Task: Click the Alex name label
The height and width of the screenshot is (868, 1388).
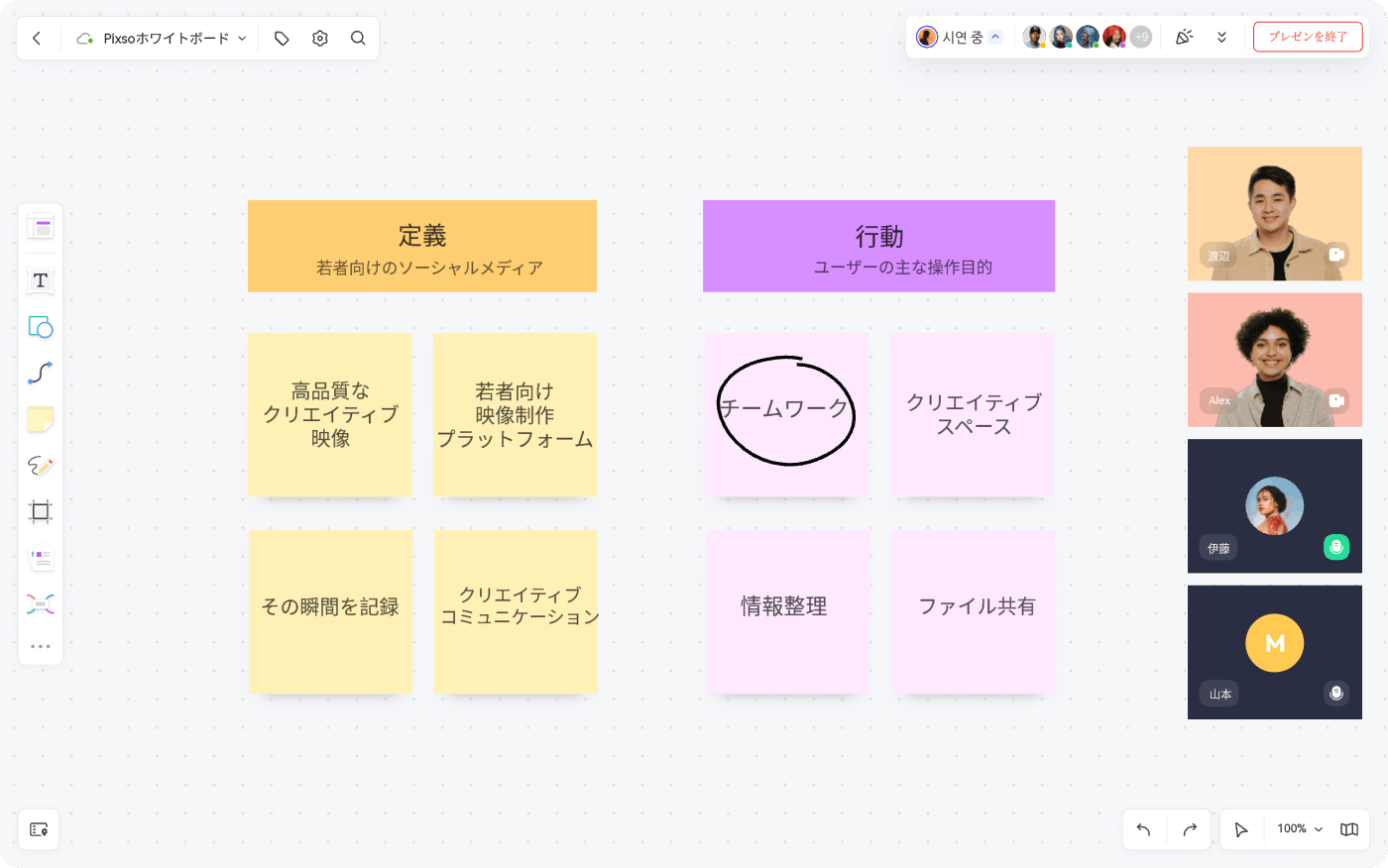Action: [1219, 400]
